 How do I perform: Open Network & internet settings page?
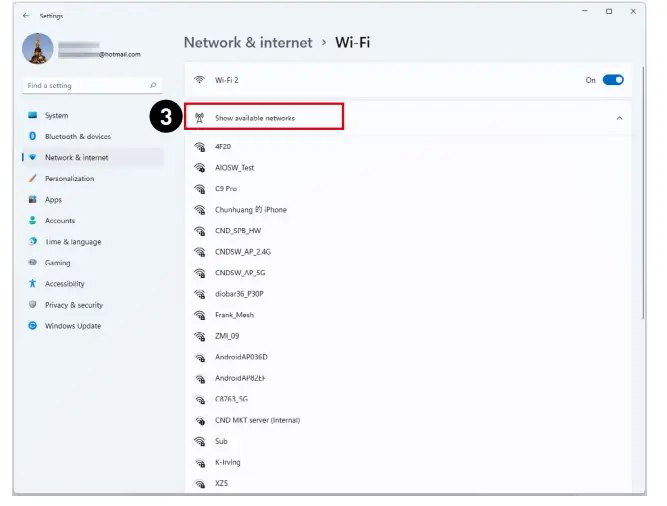76,158
